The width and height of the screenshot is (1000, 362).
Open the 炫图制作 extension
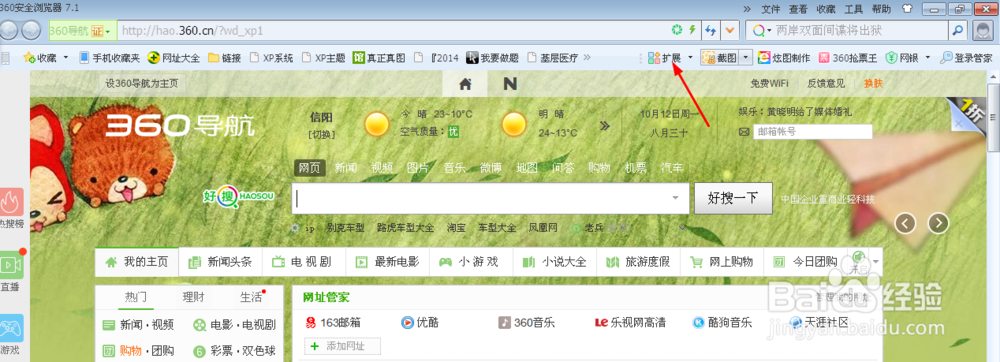click(x=784, y=58)
